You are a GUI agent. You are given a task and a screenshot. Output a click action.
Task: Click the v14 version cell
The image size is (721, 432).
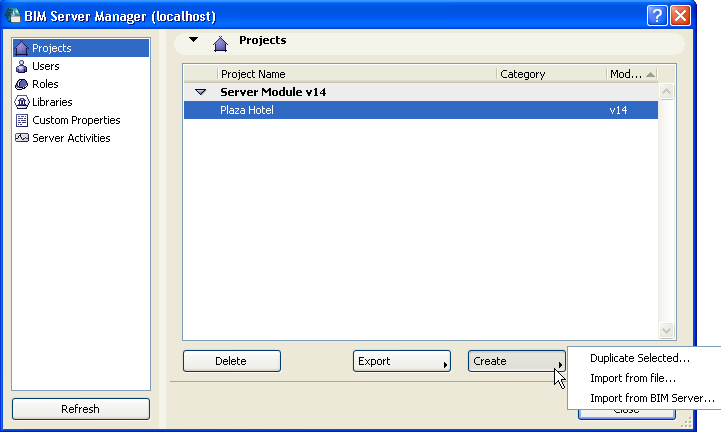(x=618, y=110)
